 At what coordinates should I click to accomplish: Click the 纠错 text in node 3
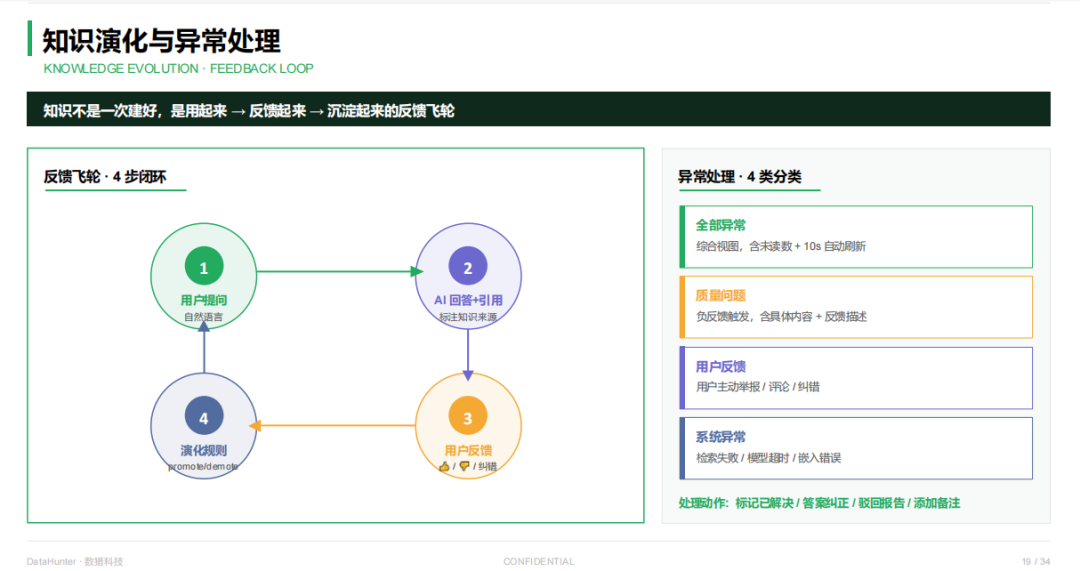pos(488,466)
